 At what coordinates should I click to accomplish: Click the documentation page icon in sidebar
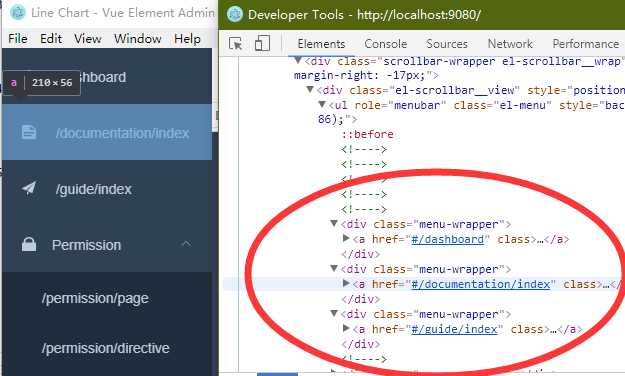(29, 132)
